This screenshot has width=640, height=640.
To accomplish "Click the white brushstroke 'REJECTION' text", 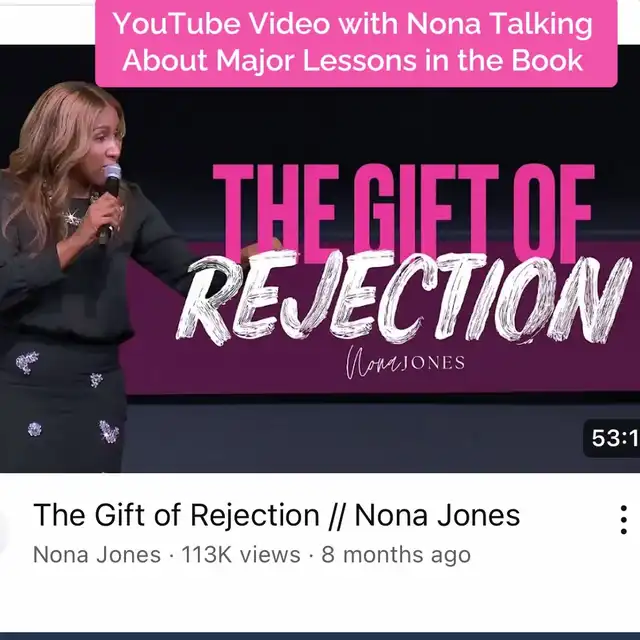I will pos(404,297).
